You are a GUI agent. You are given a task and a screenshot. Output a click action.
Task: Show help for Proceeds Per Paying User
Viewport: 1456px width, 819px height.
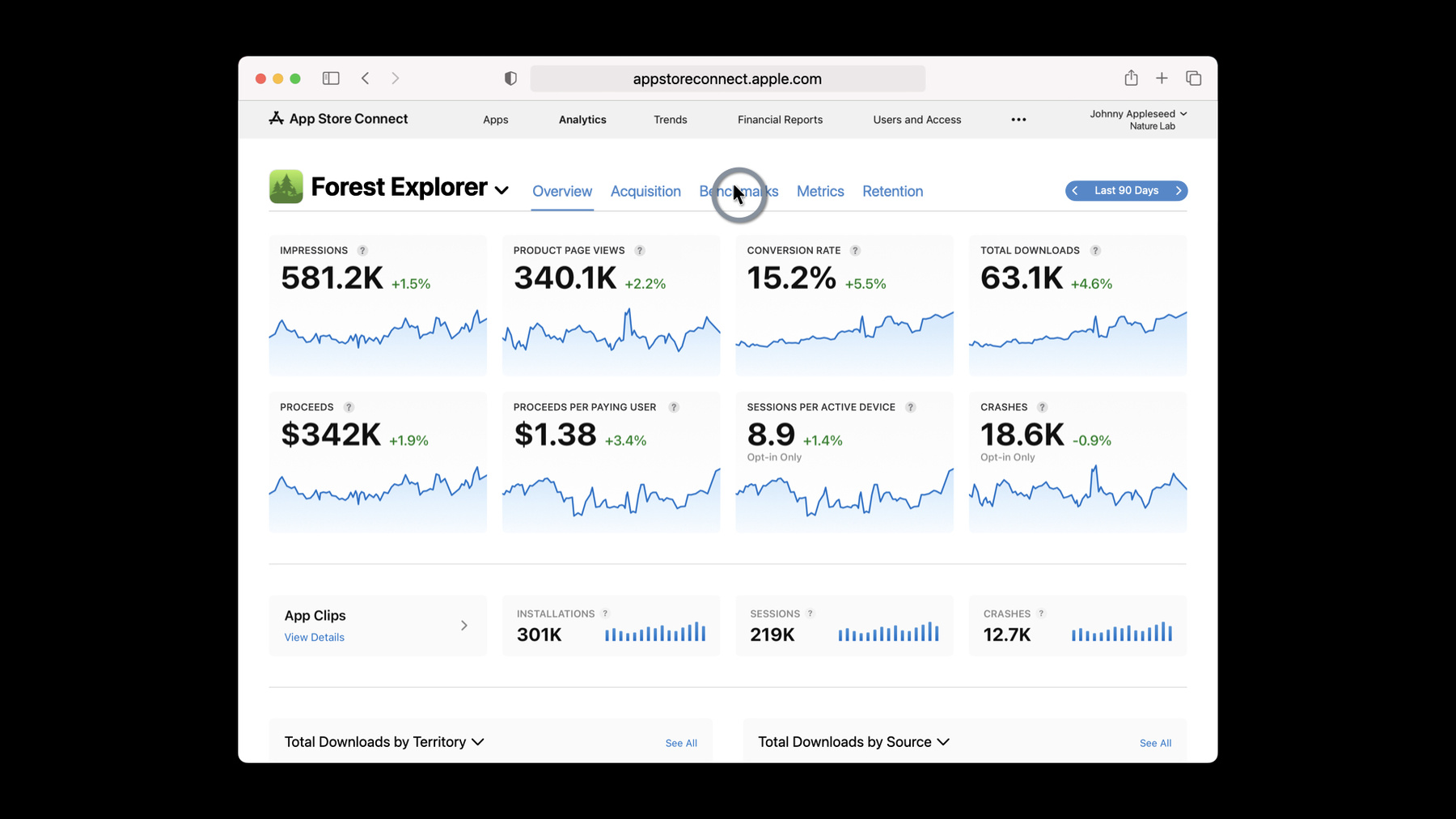coord(674,407)
